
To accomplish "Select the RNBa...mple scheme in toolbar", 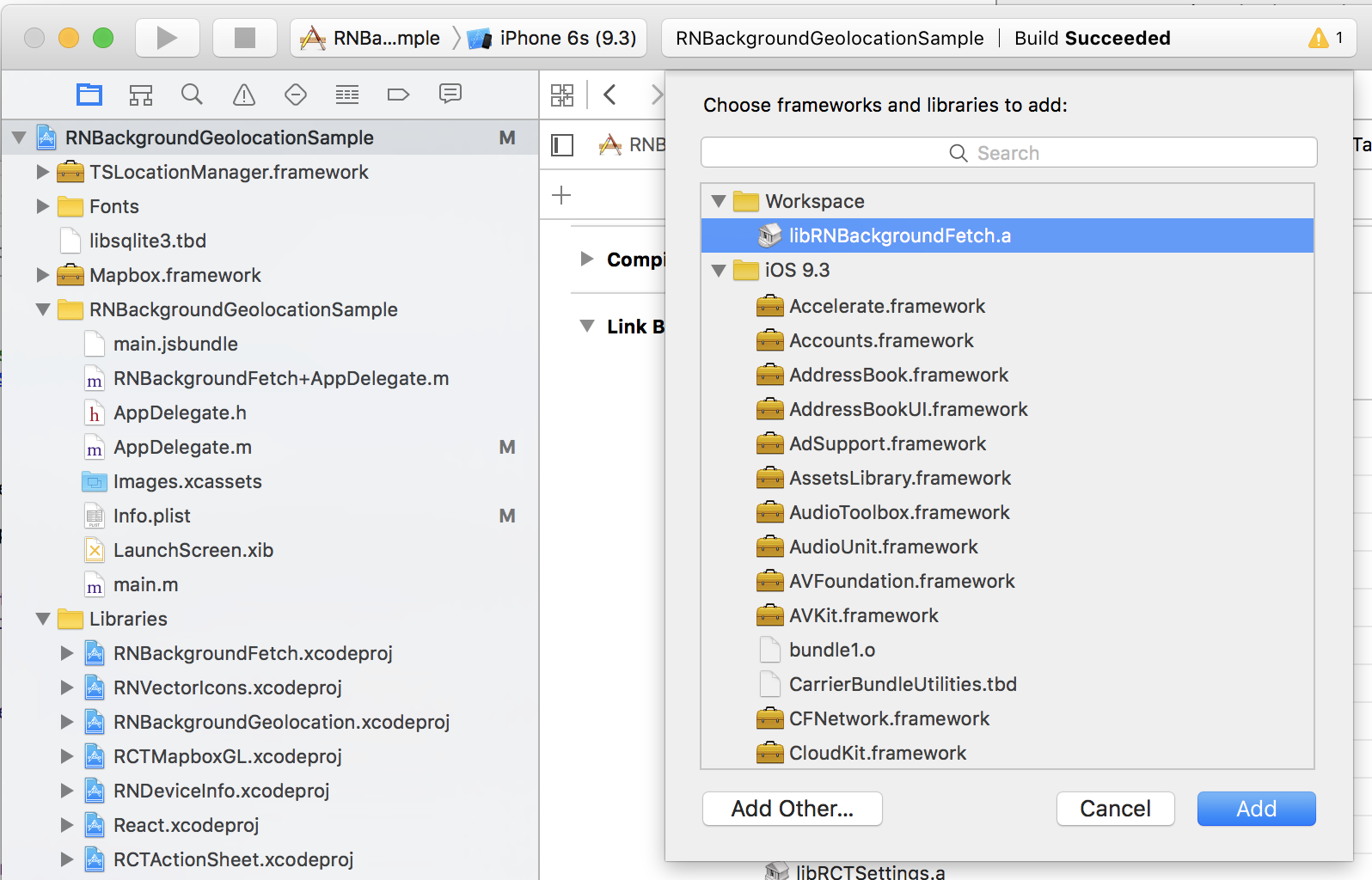I will pyautogui.click(x=371, y=38).
